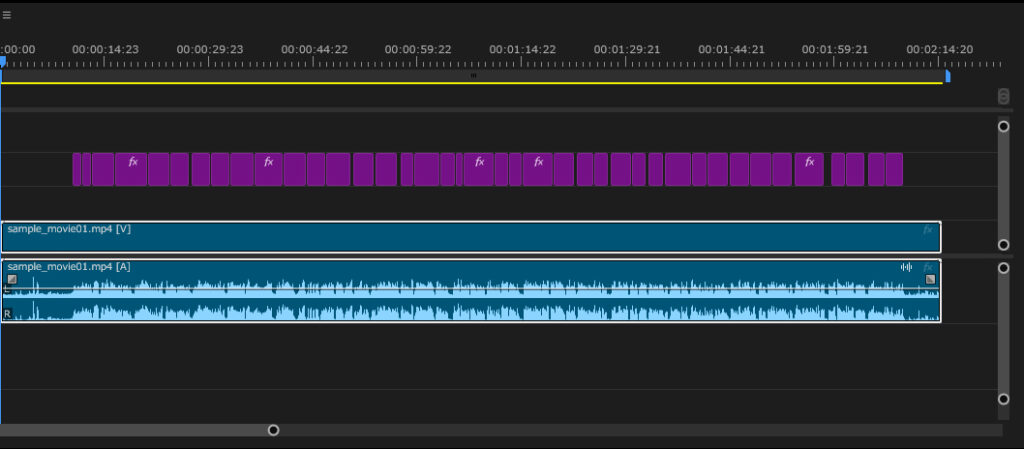Image resolution: width=1024 pixels, height=449 pixels.
Task: Open the timeline panel hamburger menu
Action: [x=6, y=15]
